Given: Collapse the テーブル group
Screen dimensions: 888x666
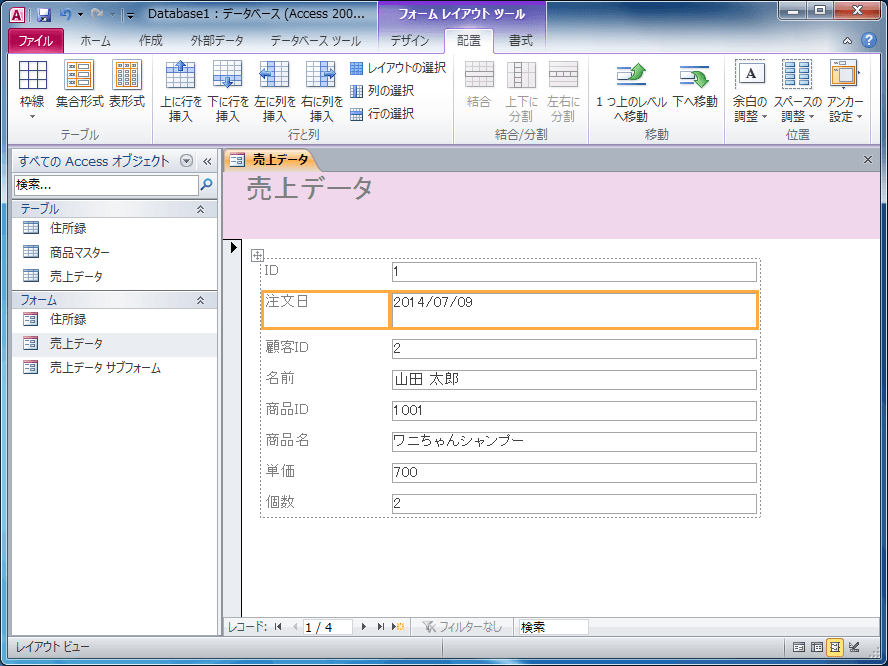Looking at the screenshot, I should [x=200, y=209].
